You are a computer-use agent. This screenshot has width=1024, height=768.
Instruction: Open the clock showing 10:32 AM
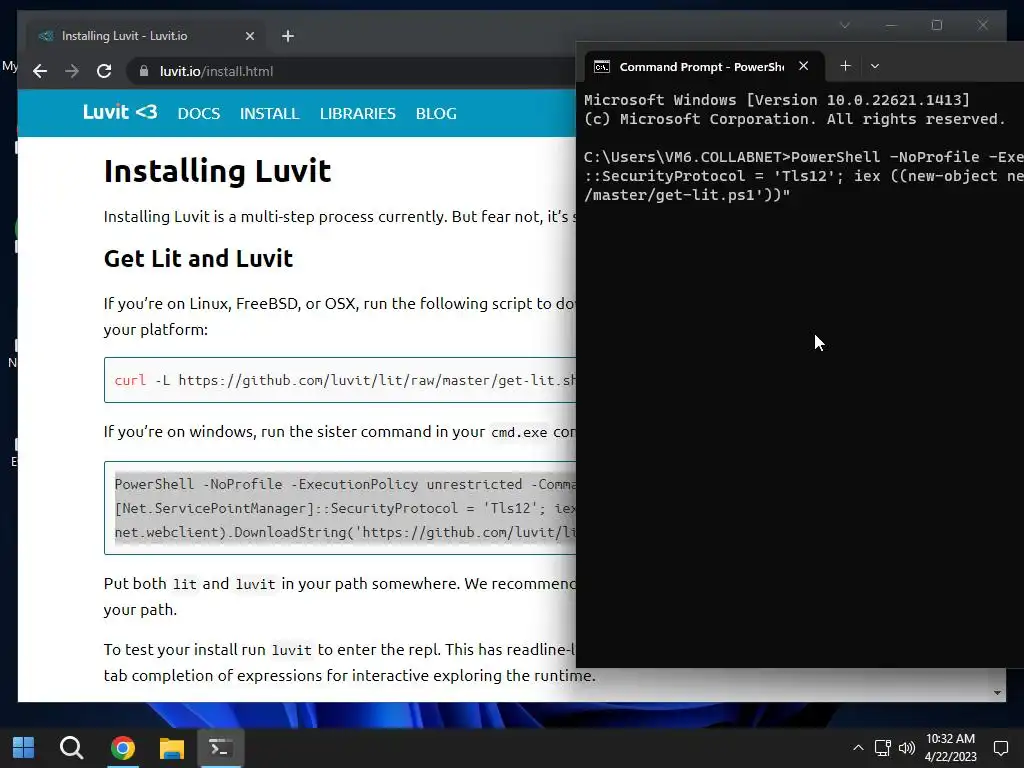pos(950,748)
